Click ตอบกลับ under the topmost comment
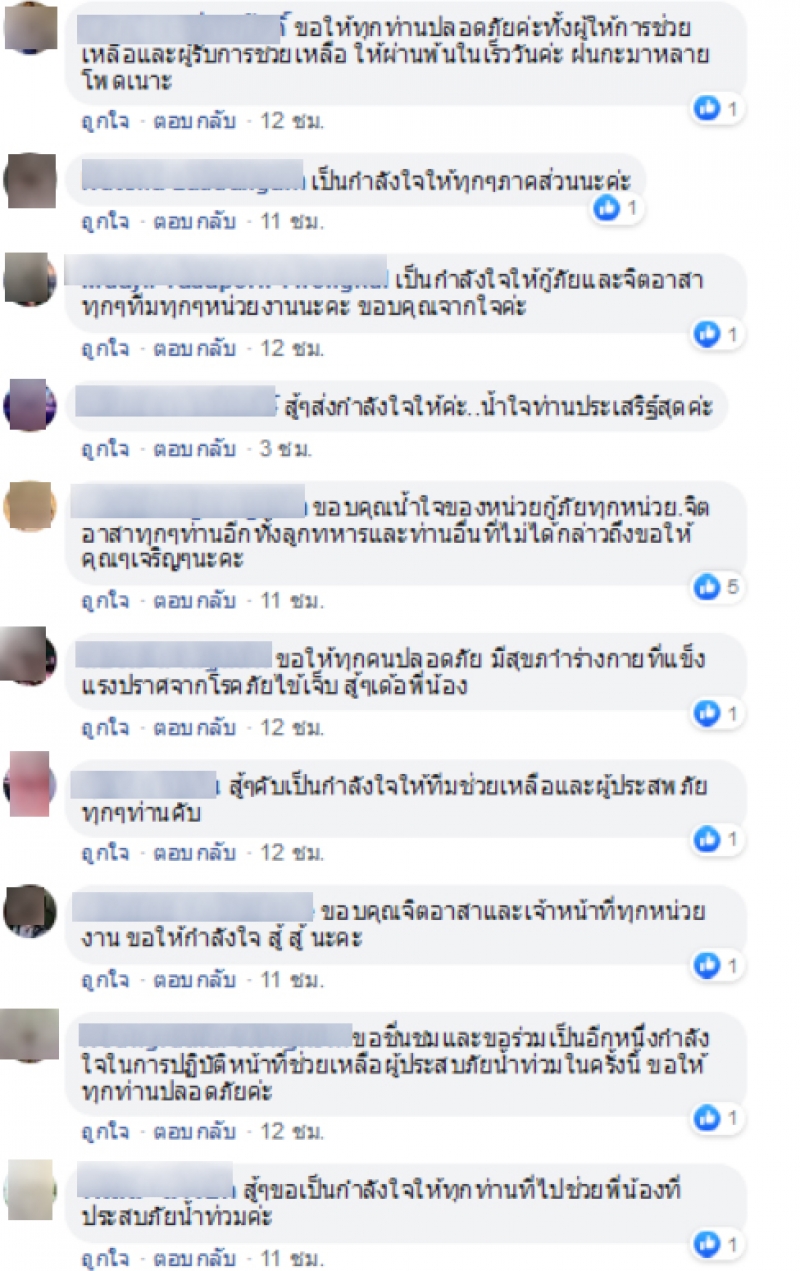 click(194, 122)
